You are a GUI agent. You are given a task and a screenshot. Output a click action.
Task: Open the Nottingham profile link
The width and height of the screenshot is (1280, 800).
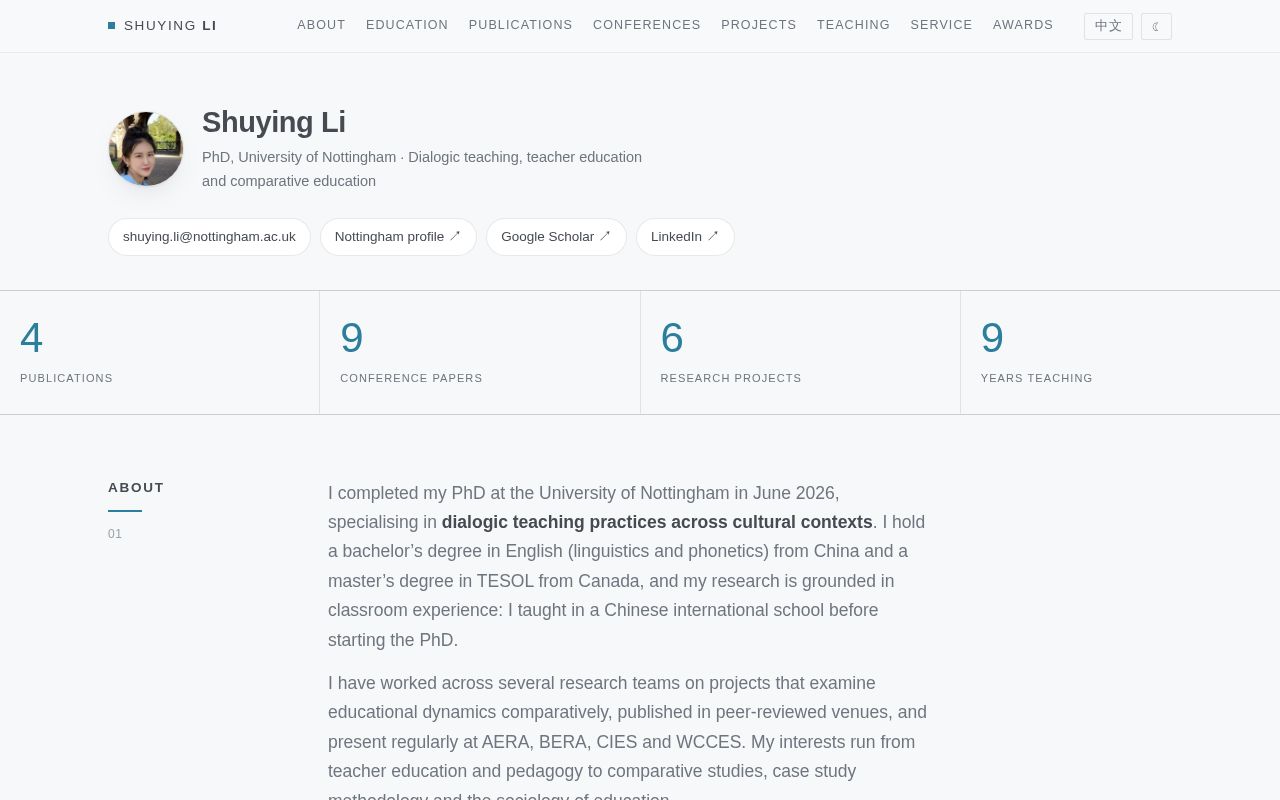click(x=398, y=237)
